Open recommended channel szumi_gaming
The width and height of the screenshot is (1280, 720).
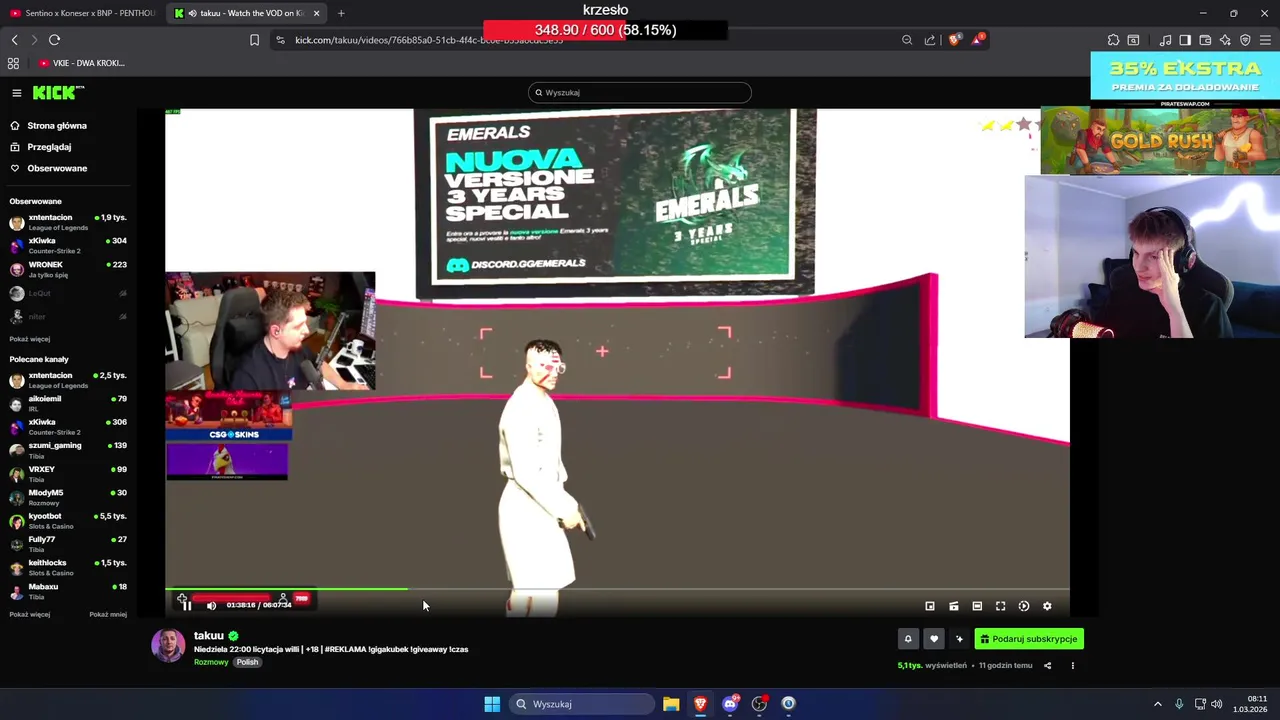coord(68,450)
